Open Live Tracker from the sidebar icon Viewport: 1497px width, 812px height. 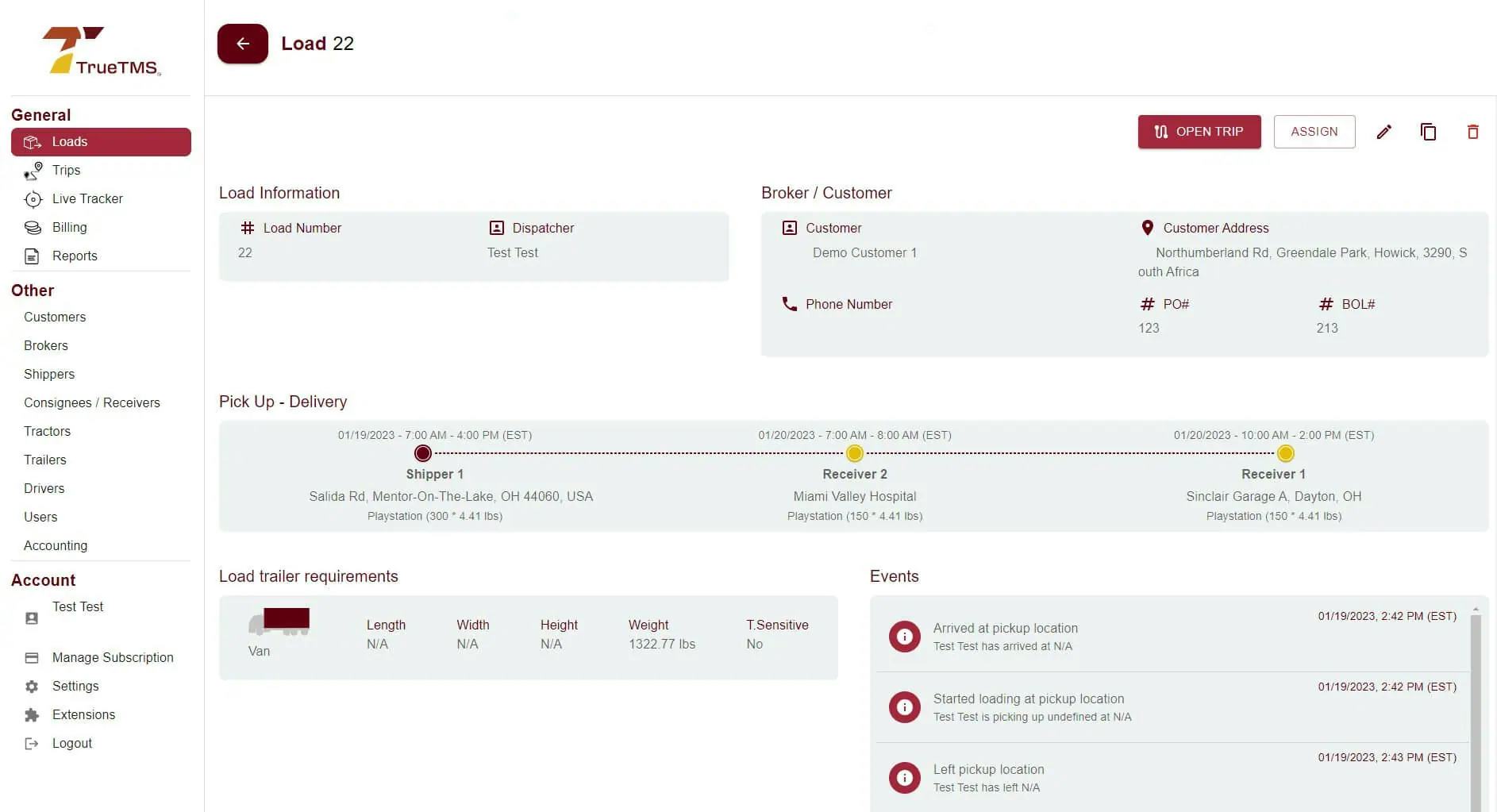coord(33,198)
